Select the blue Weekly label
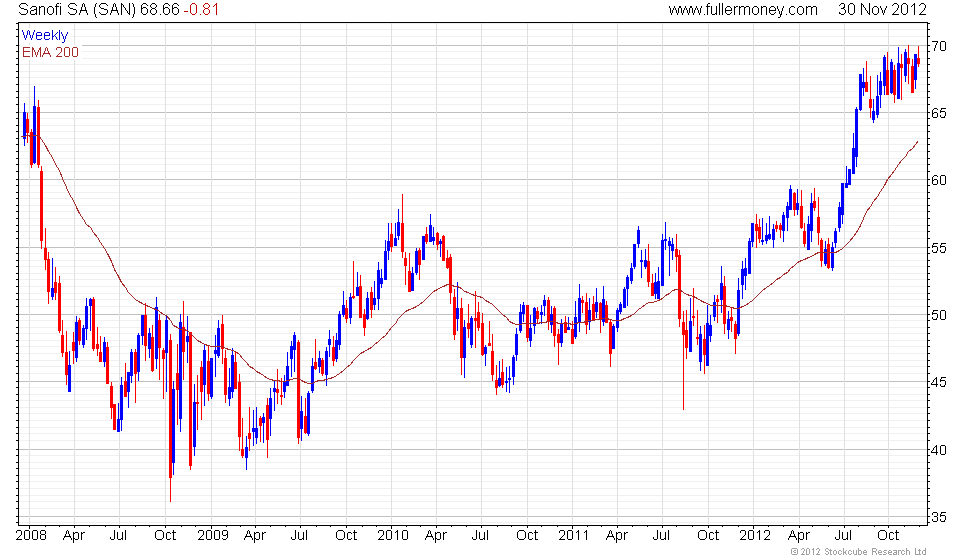Screen dimensions: 980x560 point(44,36)
